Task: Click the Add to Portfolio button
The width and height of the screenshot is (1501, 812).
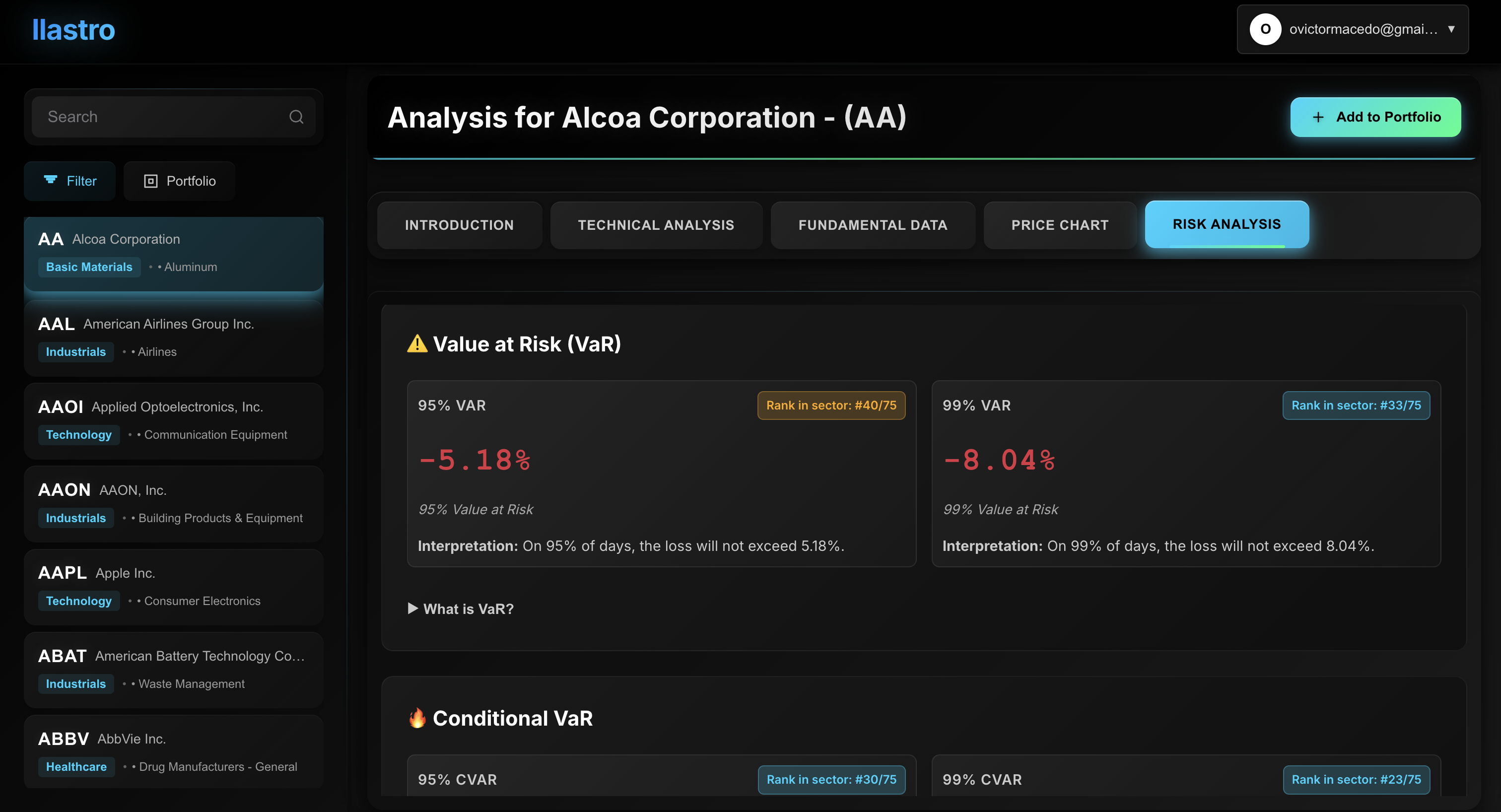Action: tap(1375, 117)
